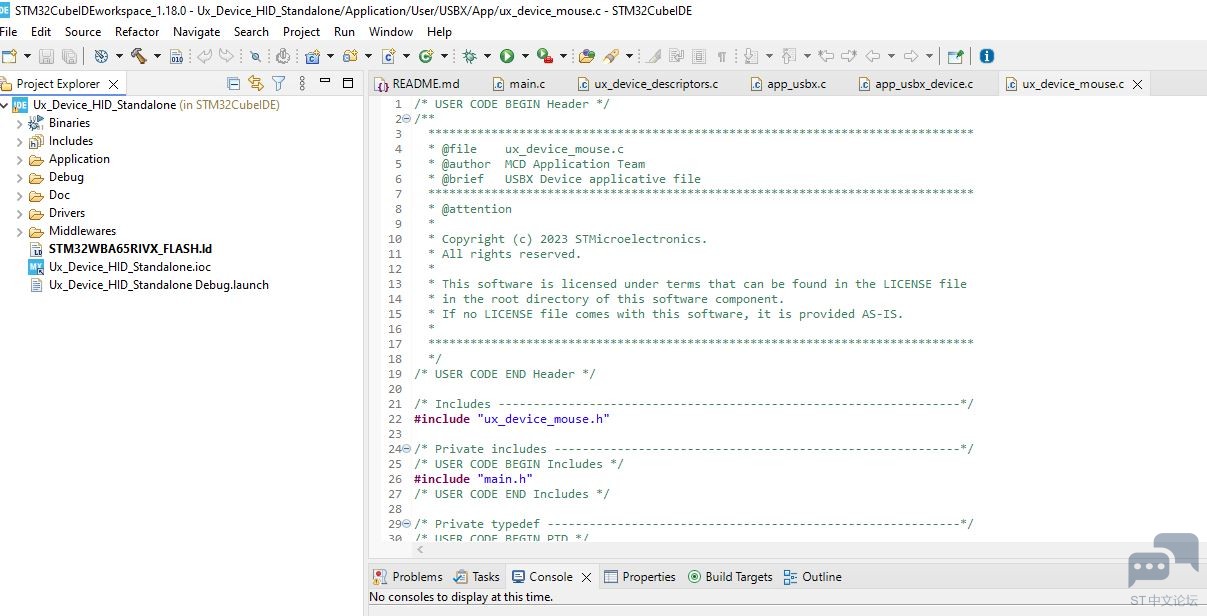Switch to the app_usbx_device.c editor tab
Viewport: 1207px width, 616px height.
[x=915, y=84]
